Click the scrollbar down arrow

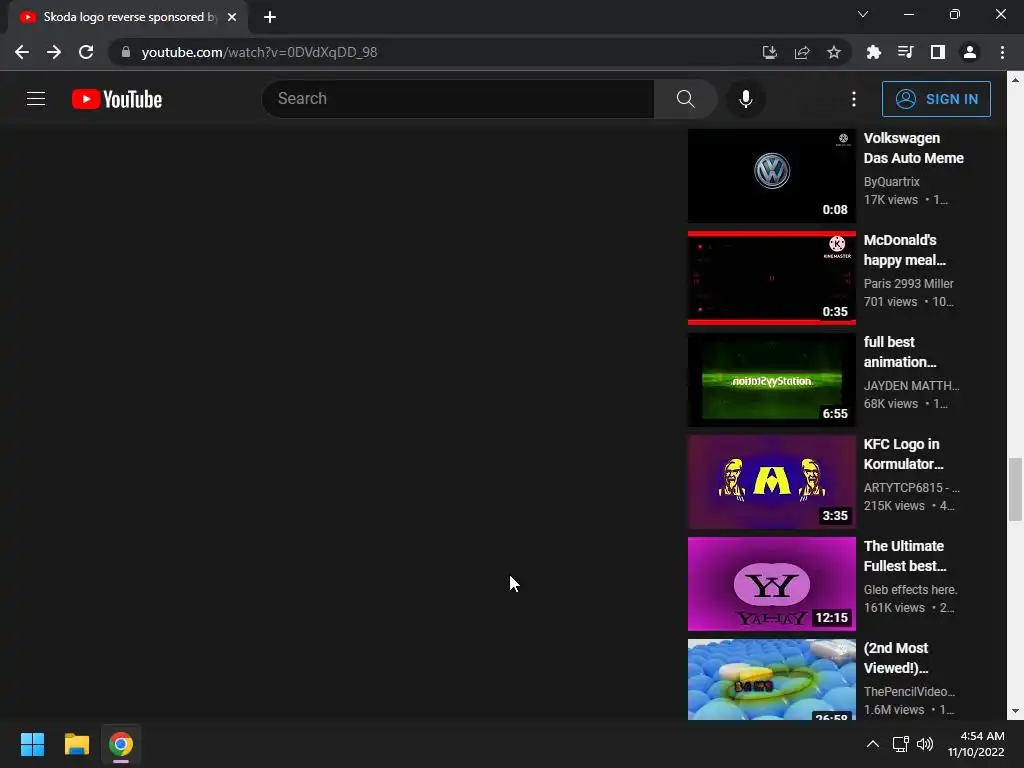point(1015,711)
